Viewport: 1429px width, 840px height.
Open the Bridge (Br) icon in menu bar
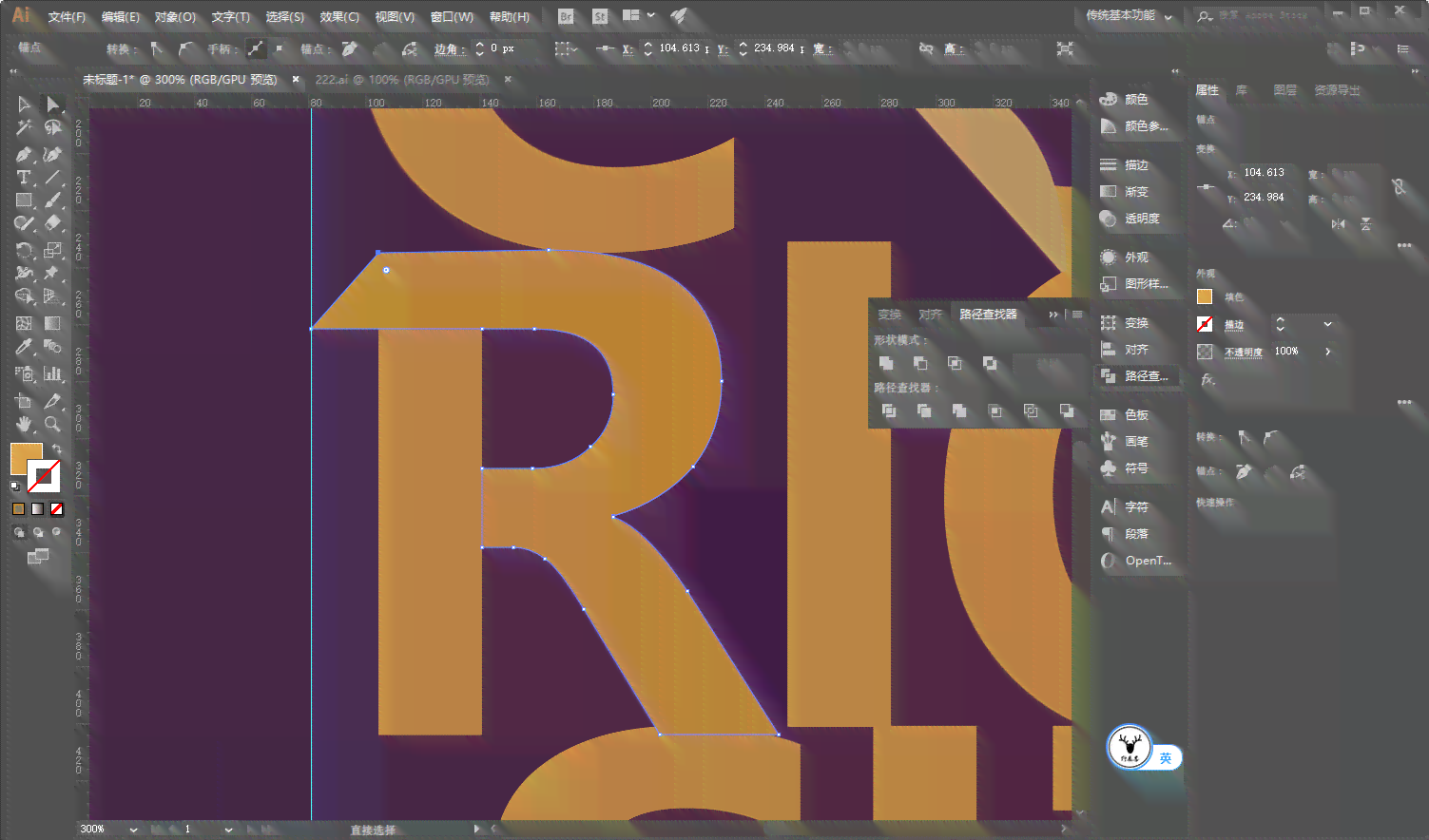(x=566, y=16)
